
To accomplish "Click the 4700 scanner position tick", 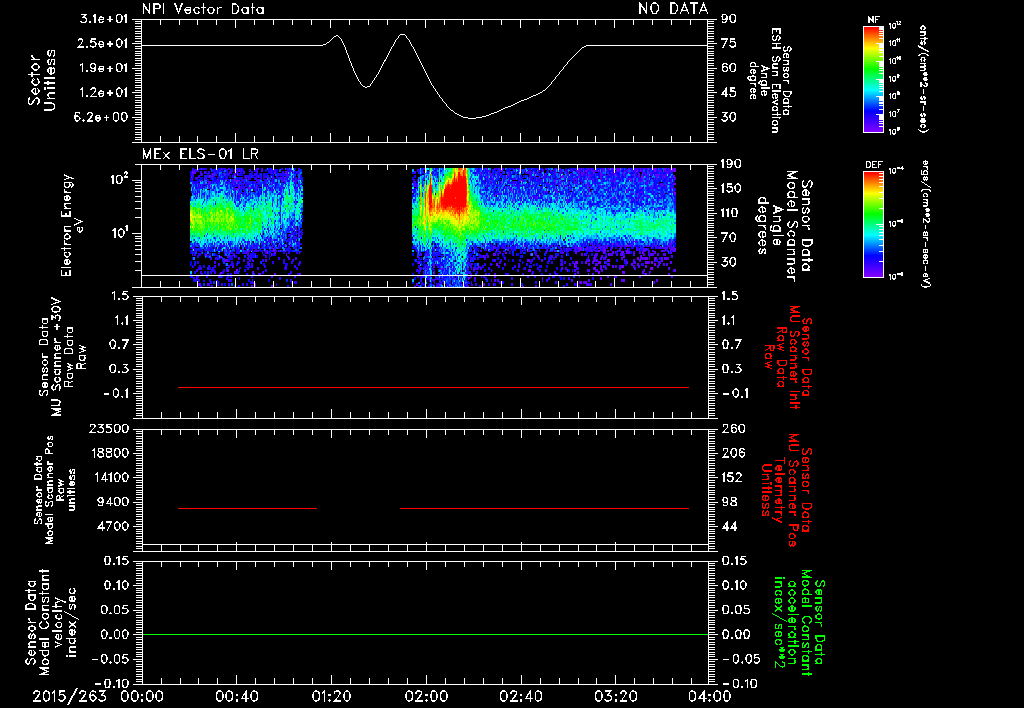I will (112, 526).
